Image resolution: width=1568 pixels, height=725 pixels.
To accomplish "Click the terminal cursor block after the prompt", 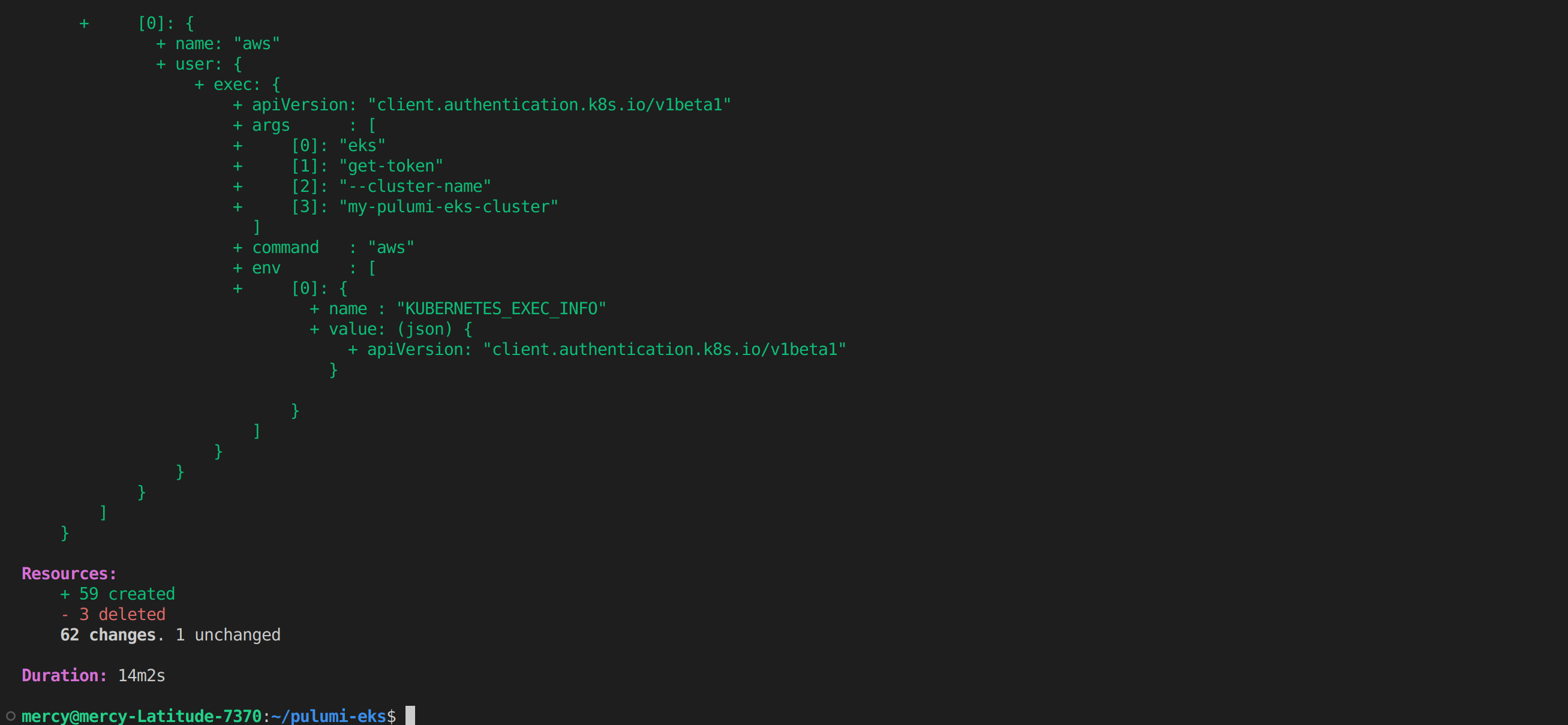I will pos(410,716).
